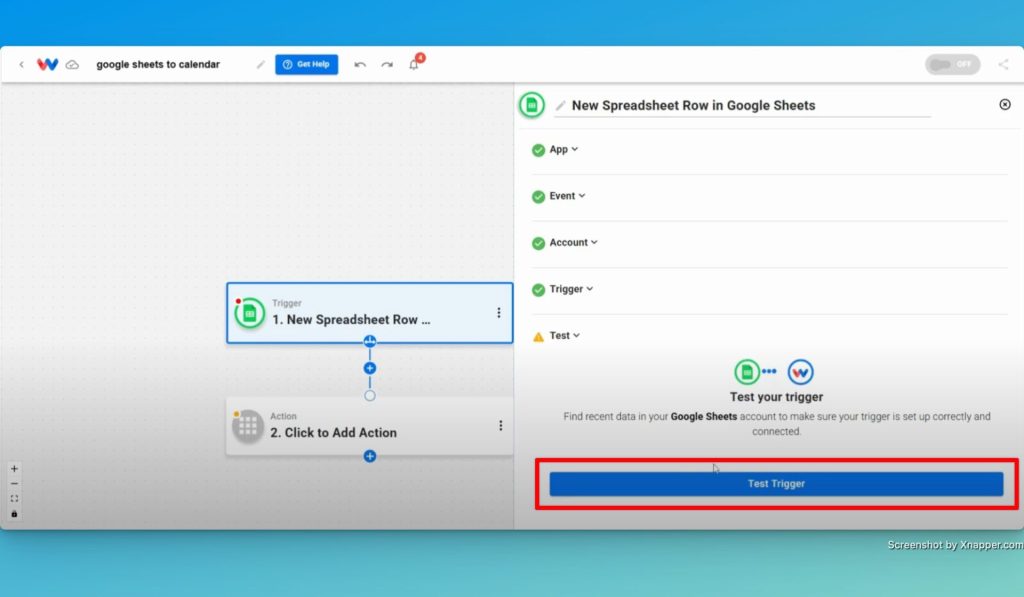Toggle the canvas lock icon
1024x597 pixels.
(14, 514)
